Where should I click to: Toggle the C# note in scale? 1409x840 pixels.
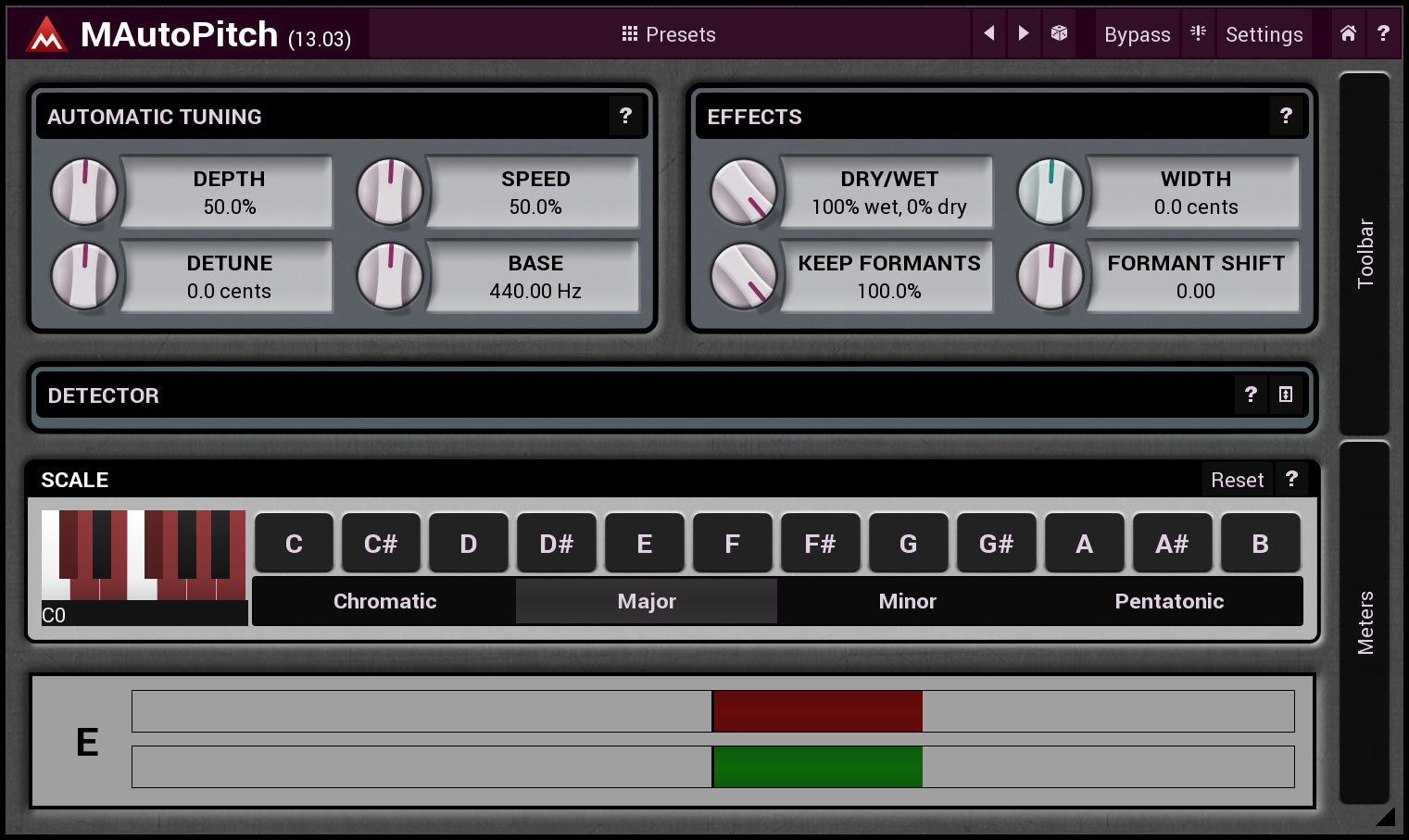(381, 544)
